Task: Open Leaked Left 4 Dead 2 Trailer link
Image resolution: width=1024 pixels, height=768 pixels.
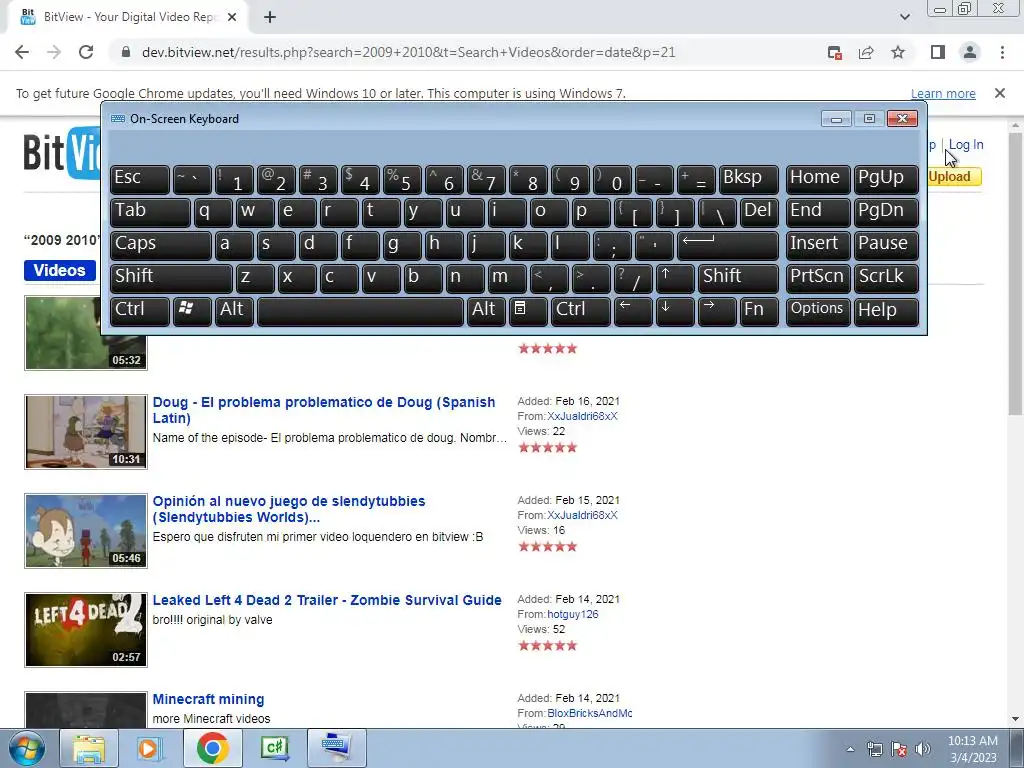Action: pos(327,600)
